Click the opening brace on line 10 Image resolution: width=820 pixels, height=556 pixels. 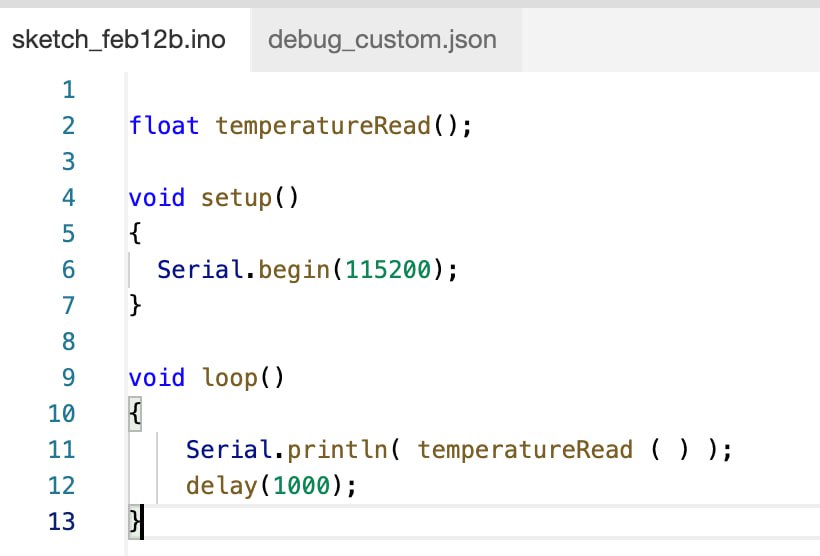[x=135, y=414]
